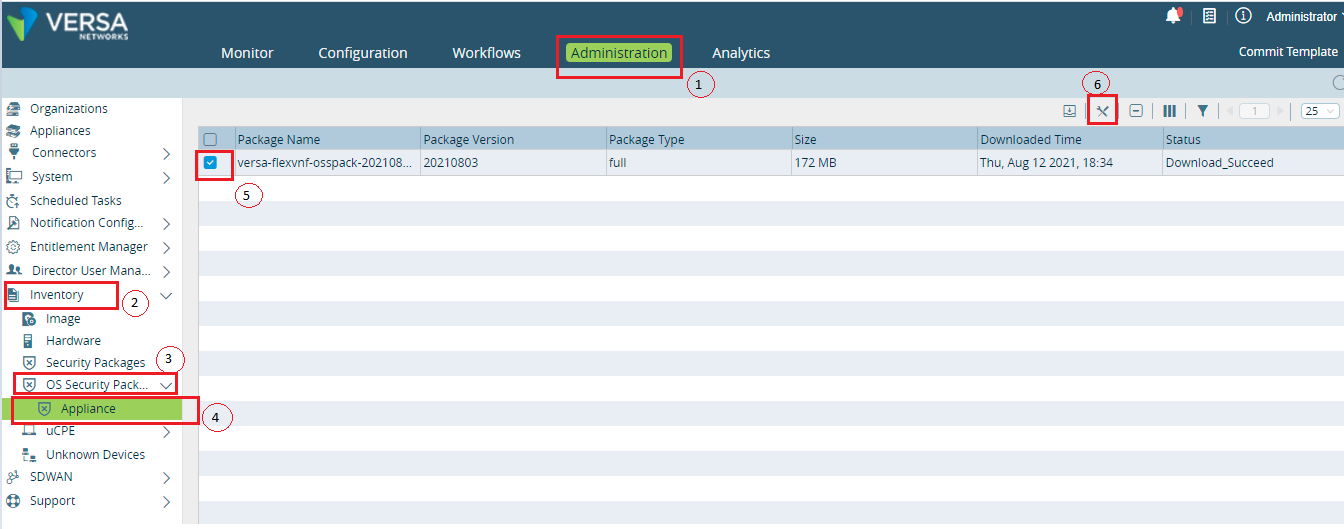Uncheck the versa-flexvnf-osspack row checkbox

tap(210, 162)
